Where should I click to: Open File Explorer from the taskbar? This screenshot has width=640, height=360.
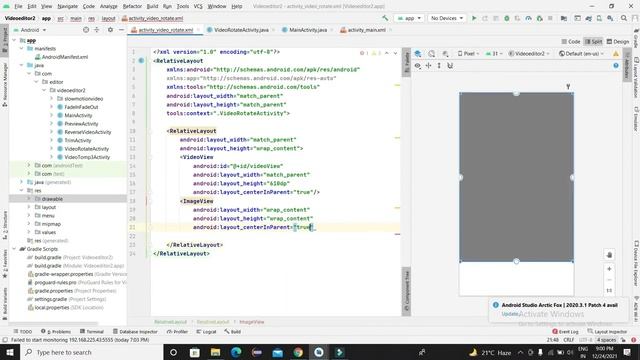[215, 352]
